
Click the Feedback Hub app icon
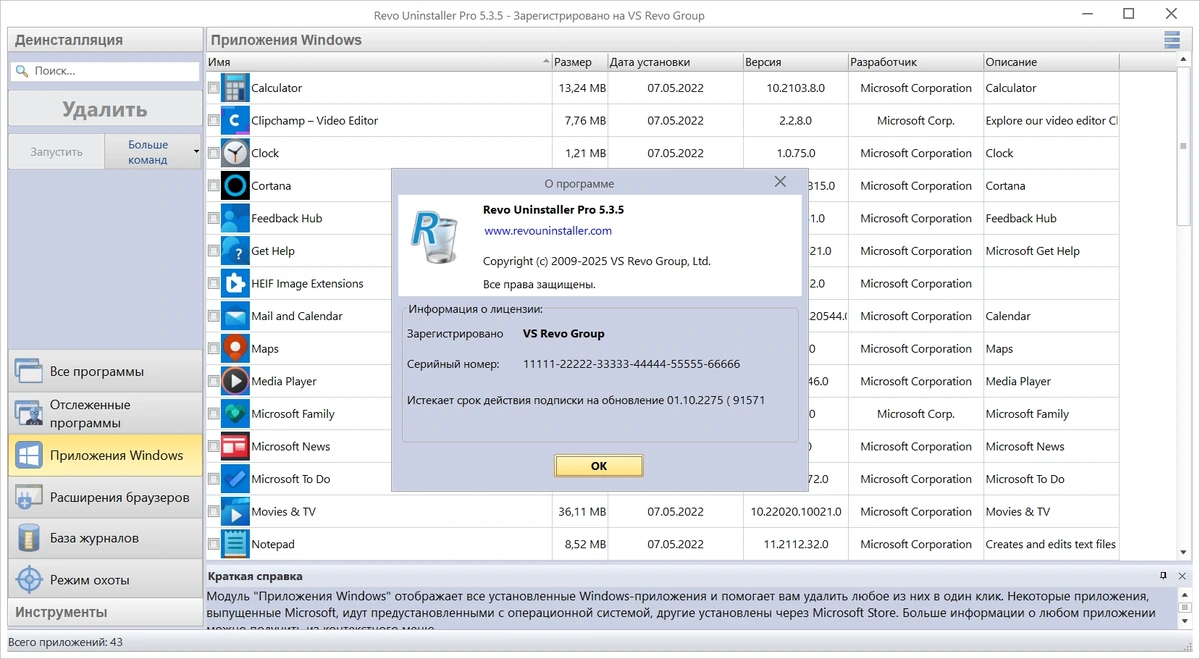[x=235, y=218]
